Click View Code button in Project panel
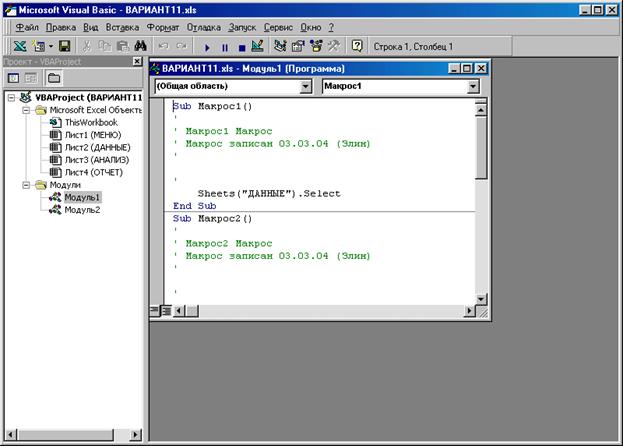The image size is (623, 446). click(13, 78)
